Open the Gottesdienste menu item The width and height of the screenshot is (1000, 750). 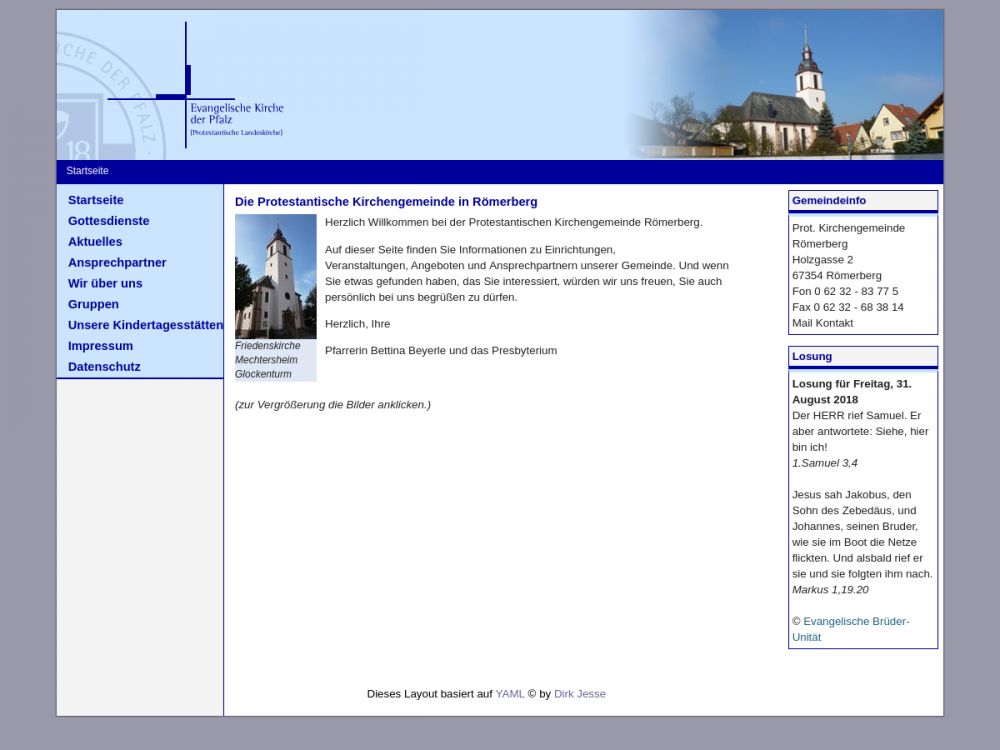pos(108,221)
